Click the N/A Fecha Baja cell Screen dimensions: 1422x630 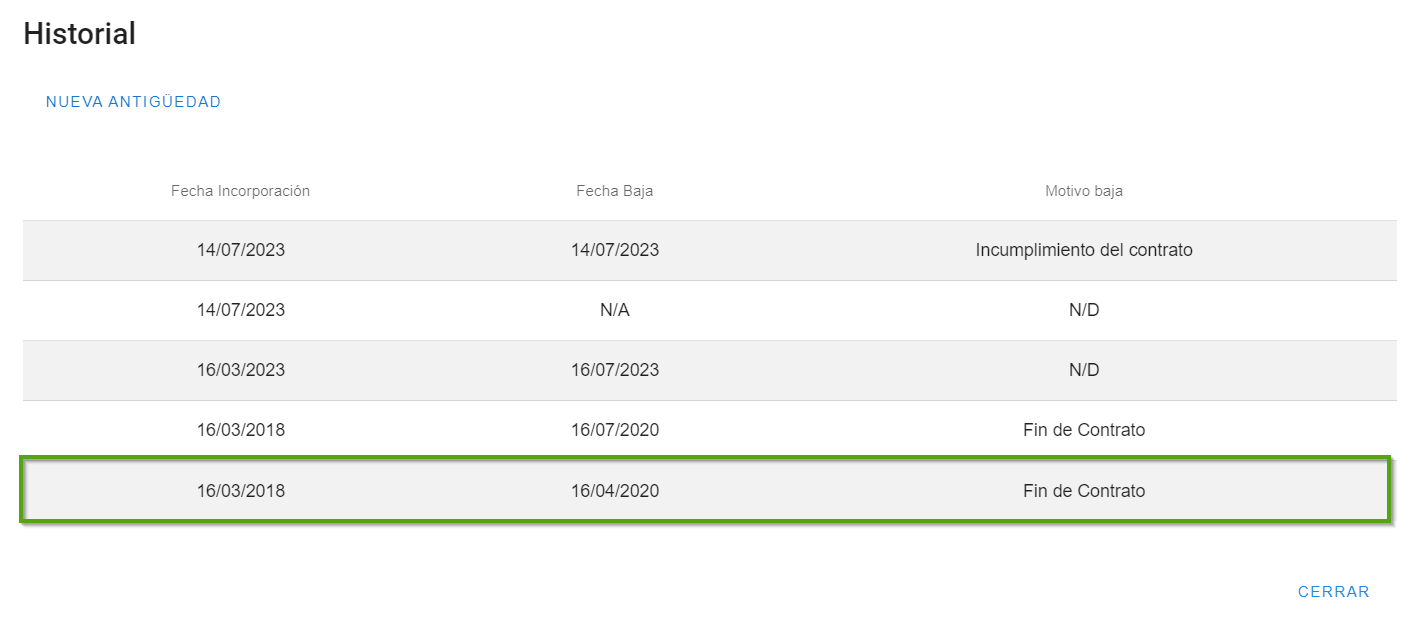pos(614,310)
